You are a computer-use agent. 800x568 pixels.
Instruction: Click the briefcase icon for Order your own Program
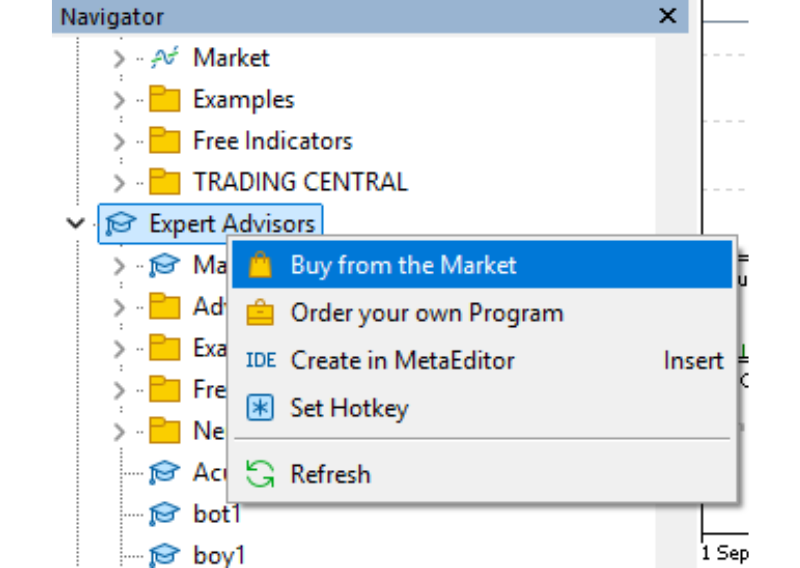point(260,312)
